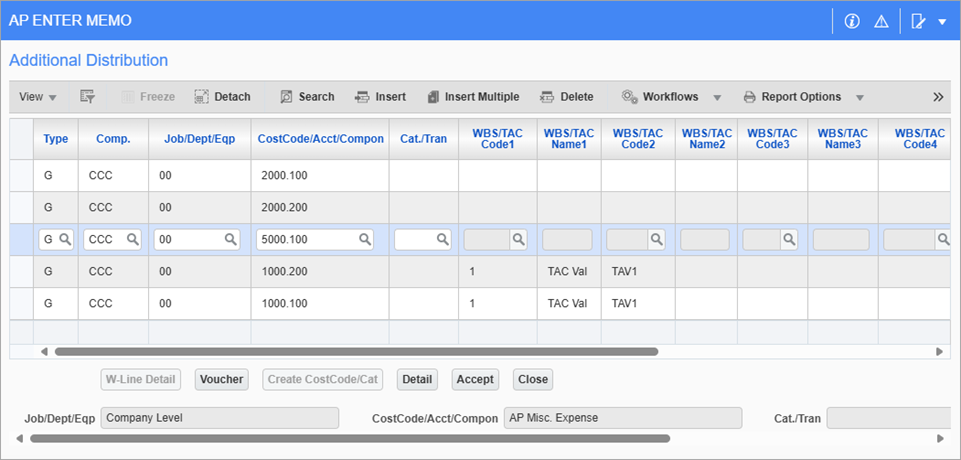
Task: Click the Voucher button
Action: [x=221, y=379]
